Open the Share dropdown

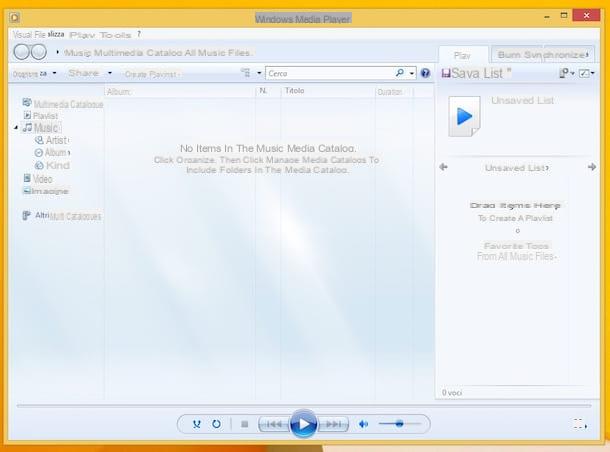coord(90,73)
